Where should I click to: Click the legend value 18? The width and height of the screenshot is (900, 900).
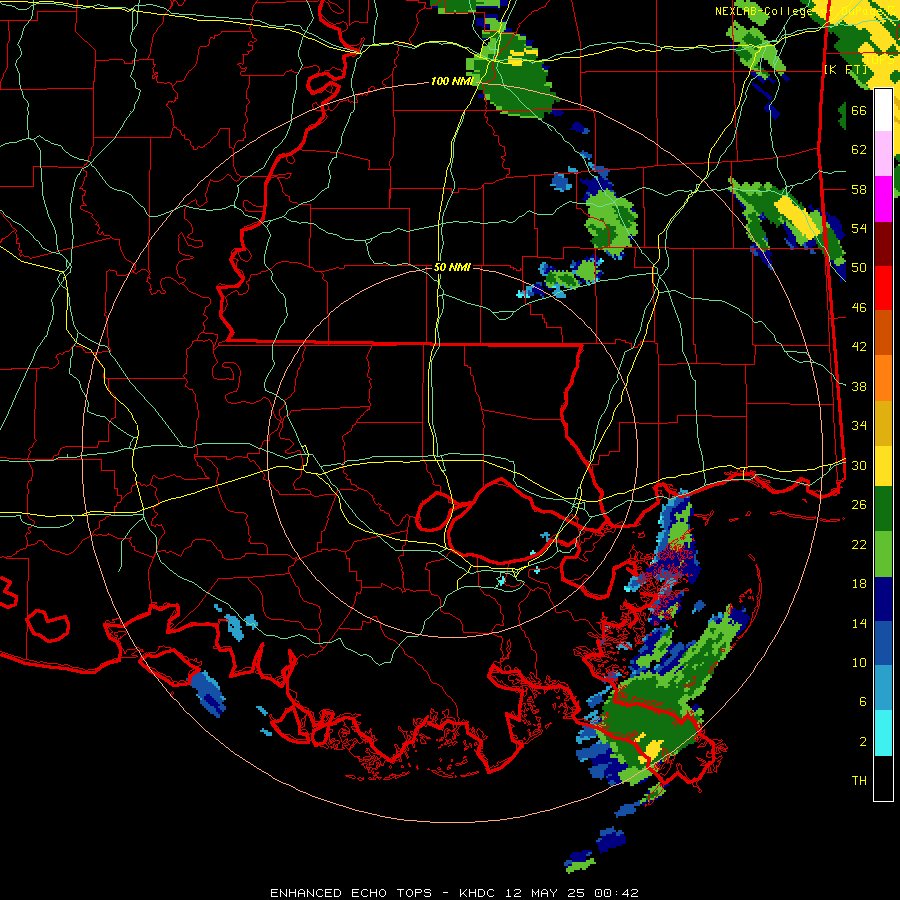859,584
